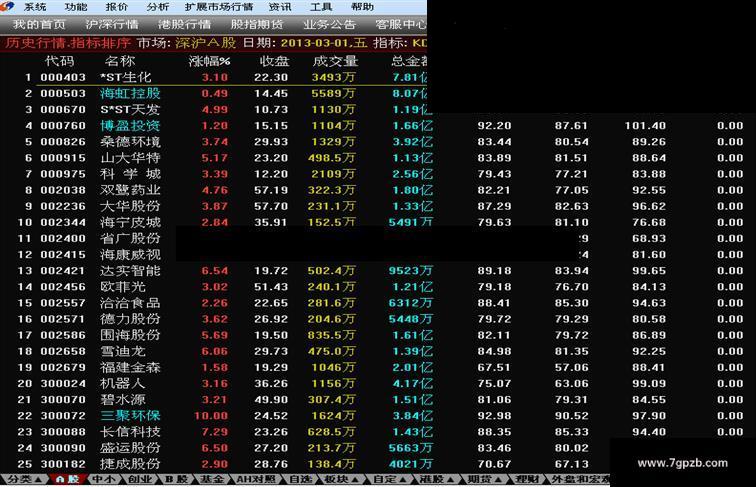Open 客服中心 section
Viewport: 756px width, 487px height.
[401, 24]
